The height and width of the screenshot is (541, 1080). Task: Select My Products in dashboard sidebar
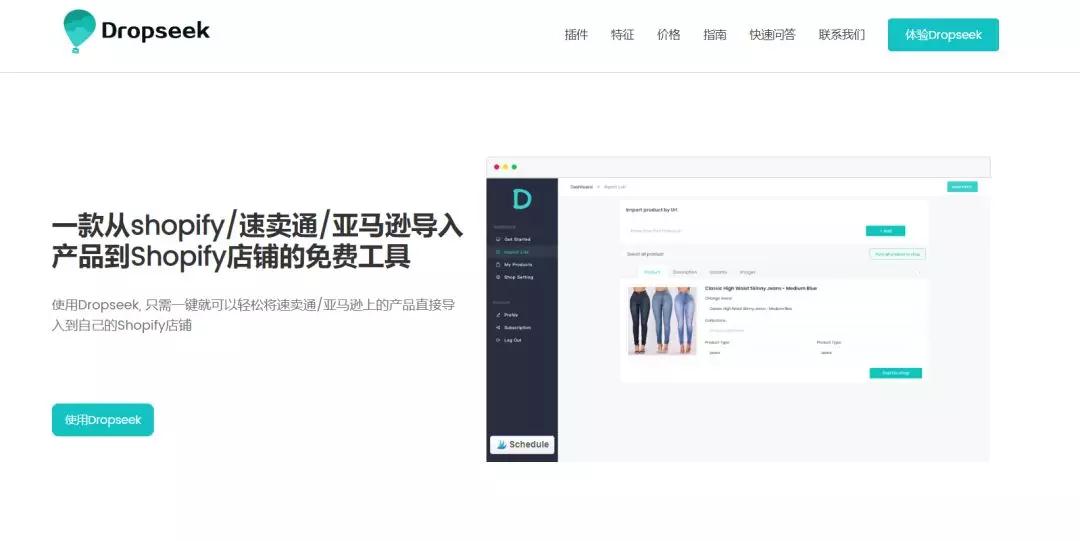click(x=514, y=265)
